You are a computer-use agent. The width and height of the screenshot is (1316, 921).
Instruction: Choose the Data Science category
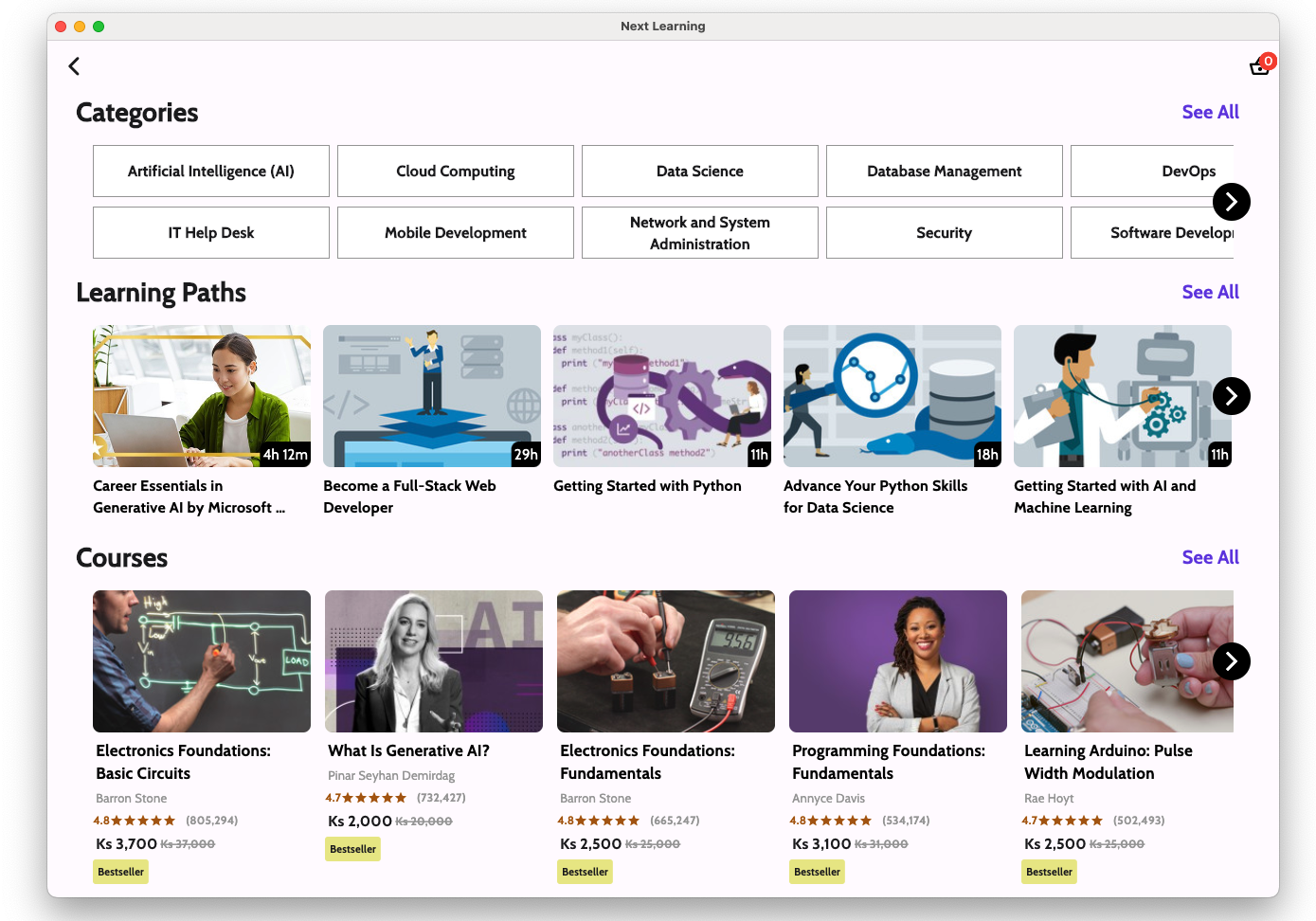click(700, 172)
